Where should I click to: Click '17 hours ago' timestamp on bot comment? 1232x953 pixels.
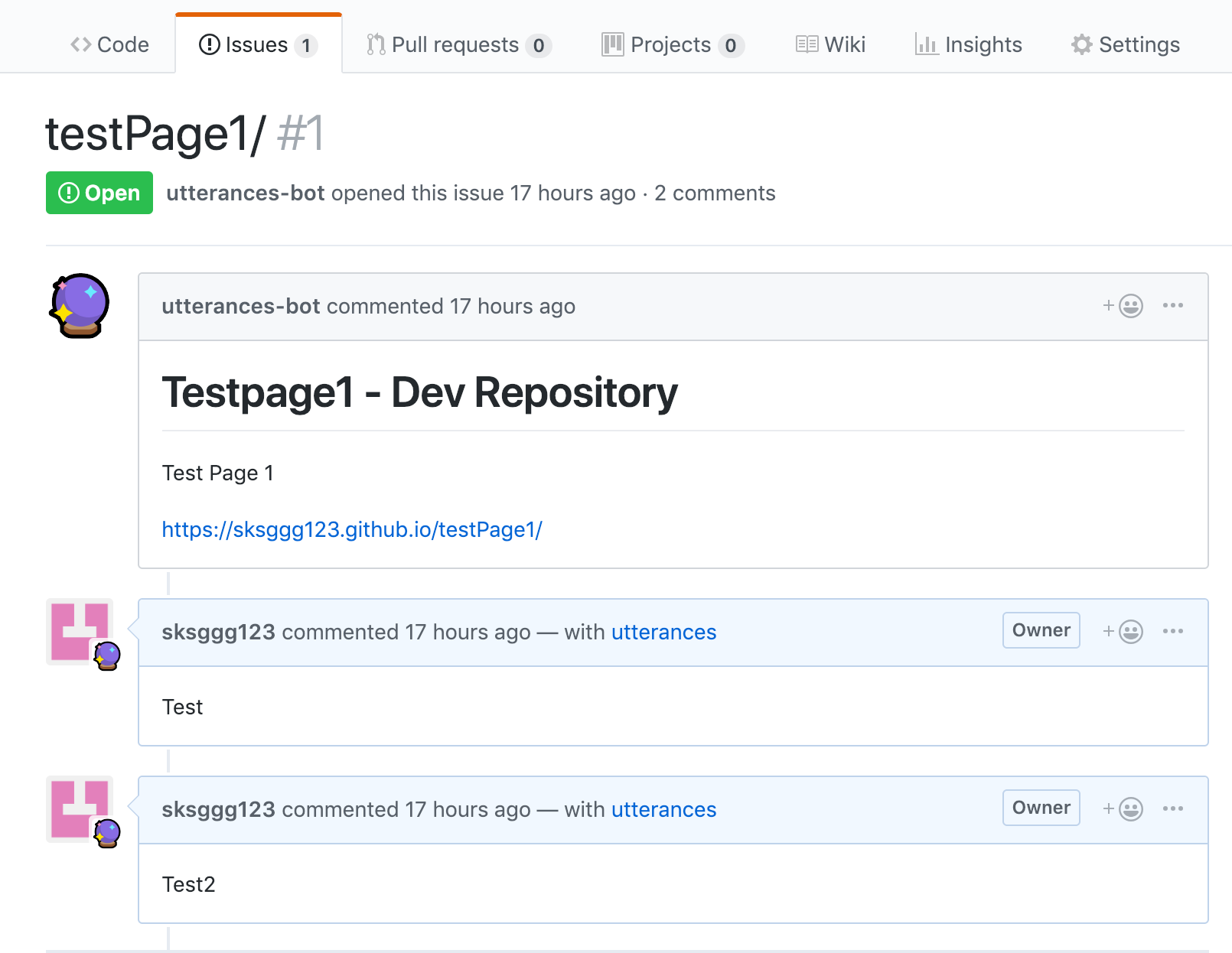click(512, 306)
